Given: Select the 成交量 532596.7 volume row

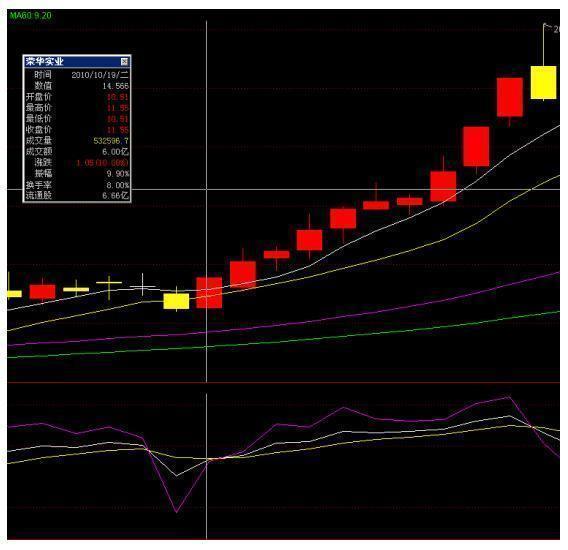Looking at the screenshot, I should [77, 141].
